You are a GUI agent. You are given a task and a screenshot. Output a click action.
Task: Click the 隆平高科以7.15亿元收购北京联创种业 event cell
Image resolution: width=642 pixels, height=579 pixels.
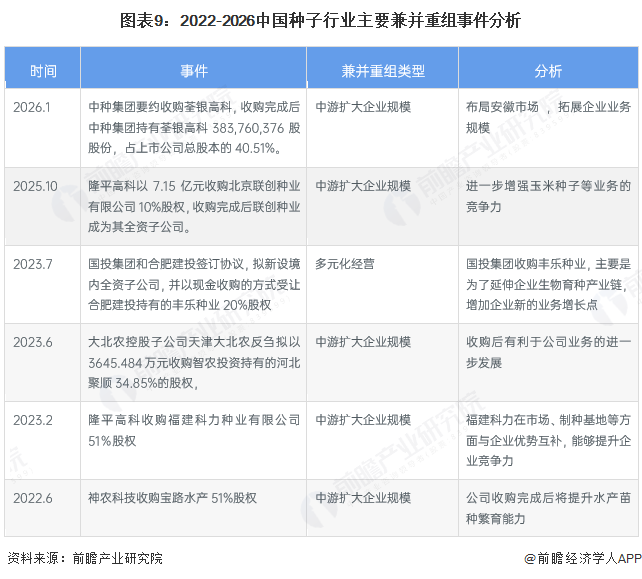[194, 206]
